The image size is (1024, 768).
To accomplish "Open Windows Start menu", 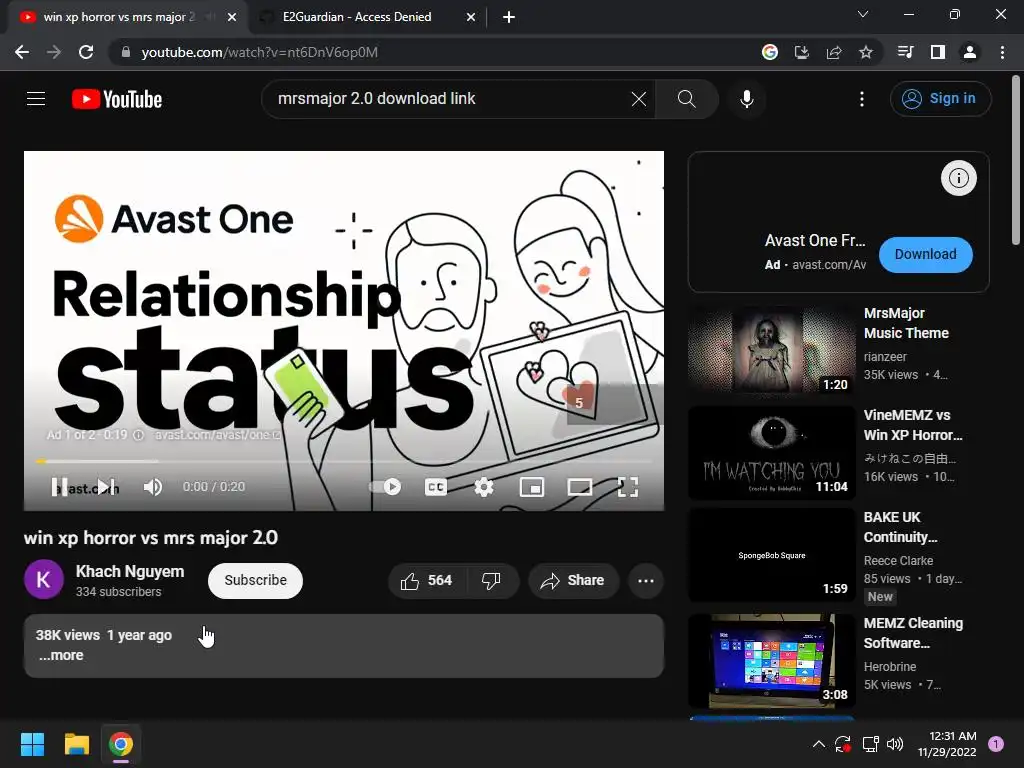I will tap(32, 744).
